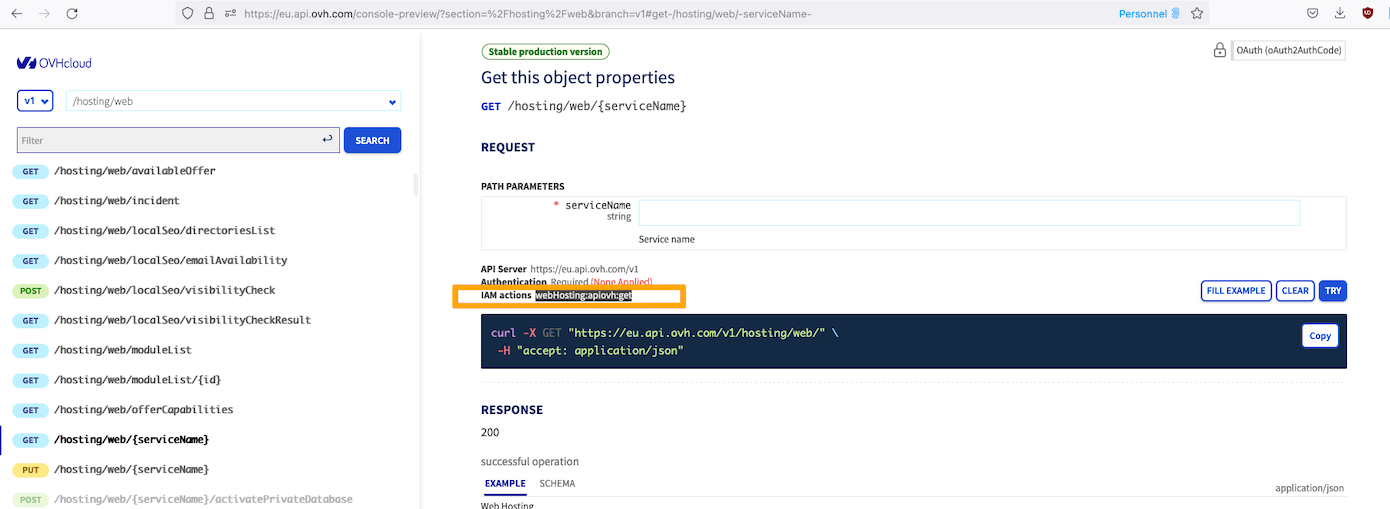Open the browser downloads panel

click(1340, 14)
